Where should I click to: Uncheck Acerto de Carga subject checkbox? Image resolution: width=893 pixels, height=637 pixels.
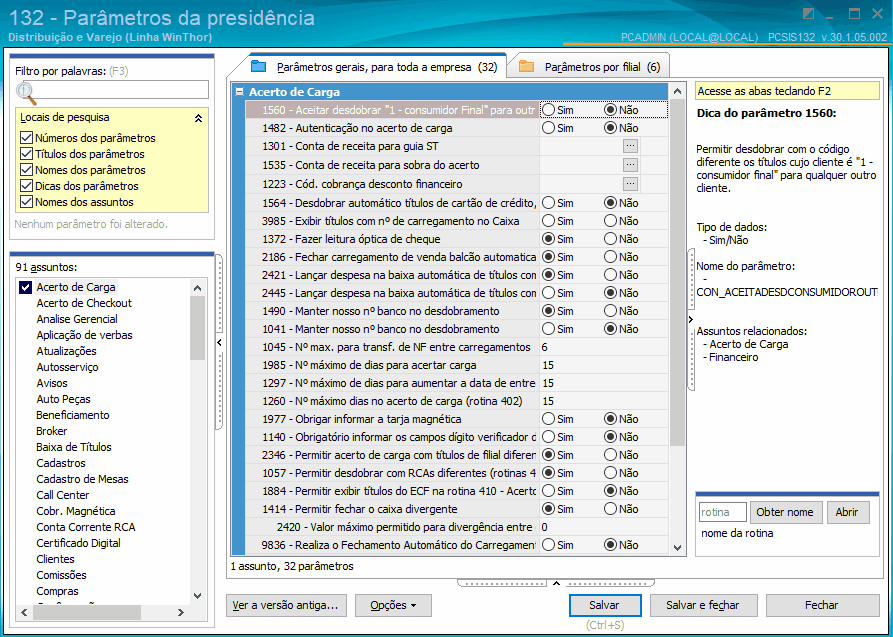[25, 287]
